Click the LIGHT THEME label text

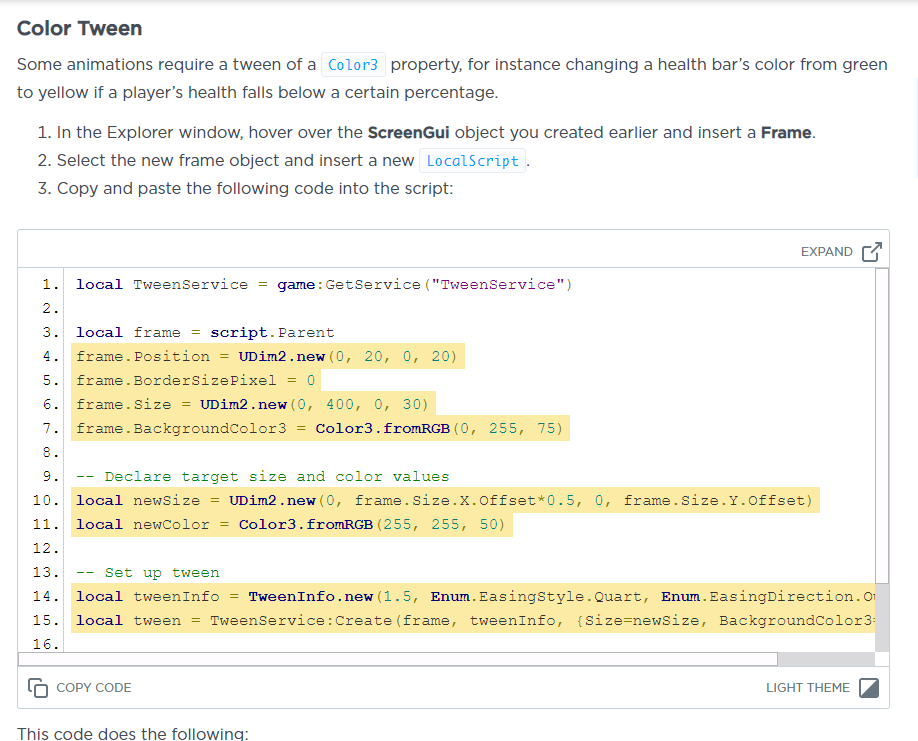[807, 688]
